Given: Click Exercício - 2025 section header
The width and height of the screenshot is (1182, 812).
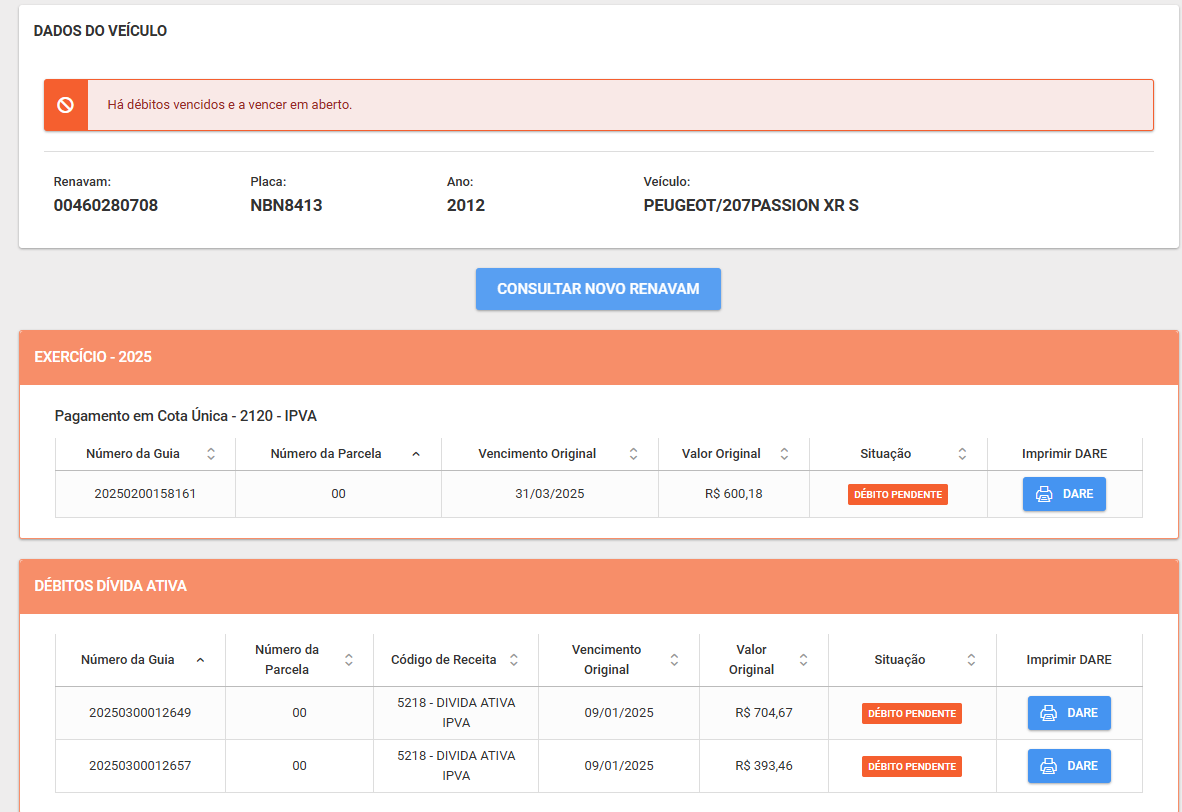Looking at the screenshot, I should coord(93,357).
